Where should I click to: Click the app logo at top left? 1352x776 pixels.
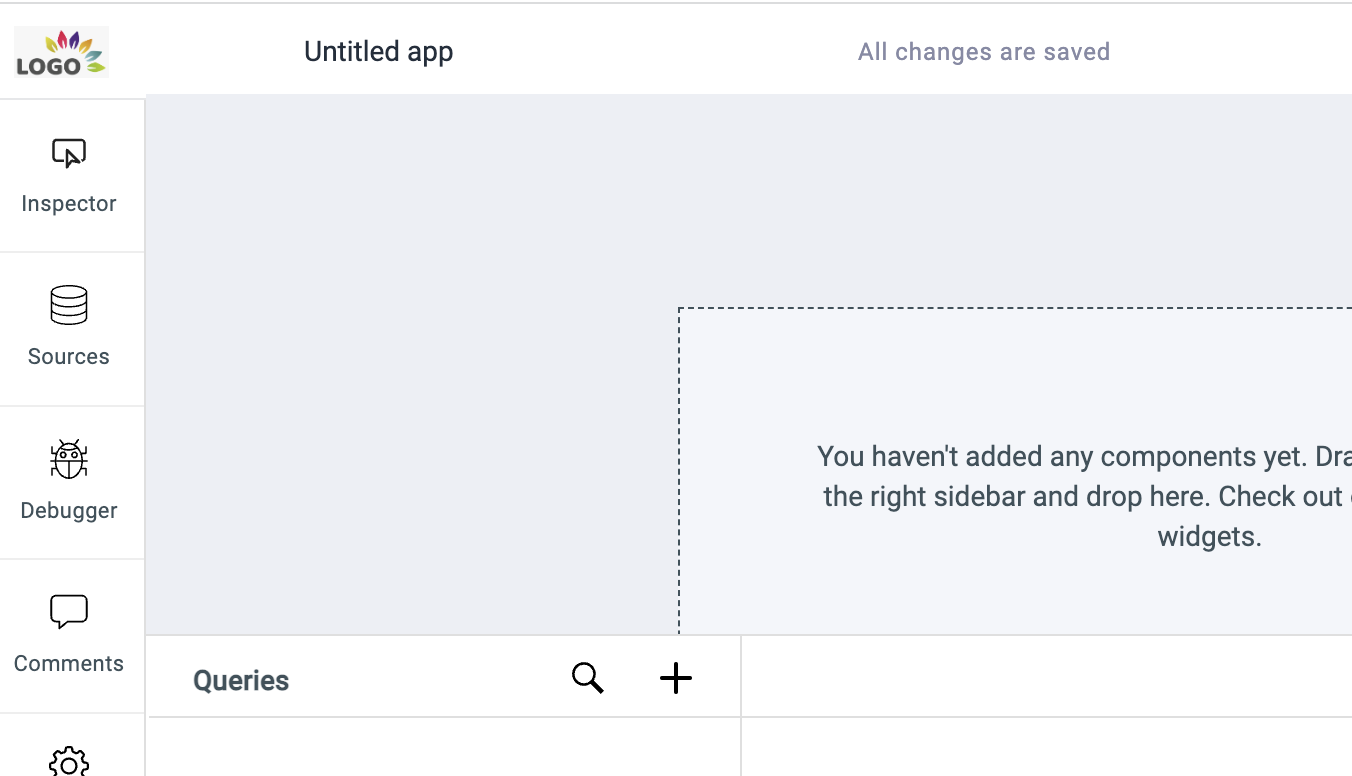pos(61,52)
